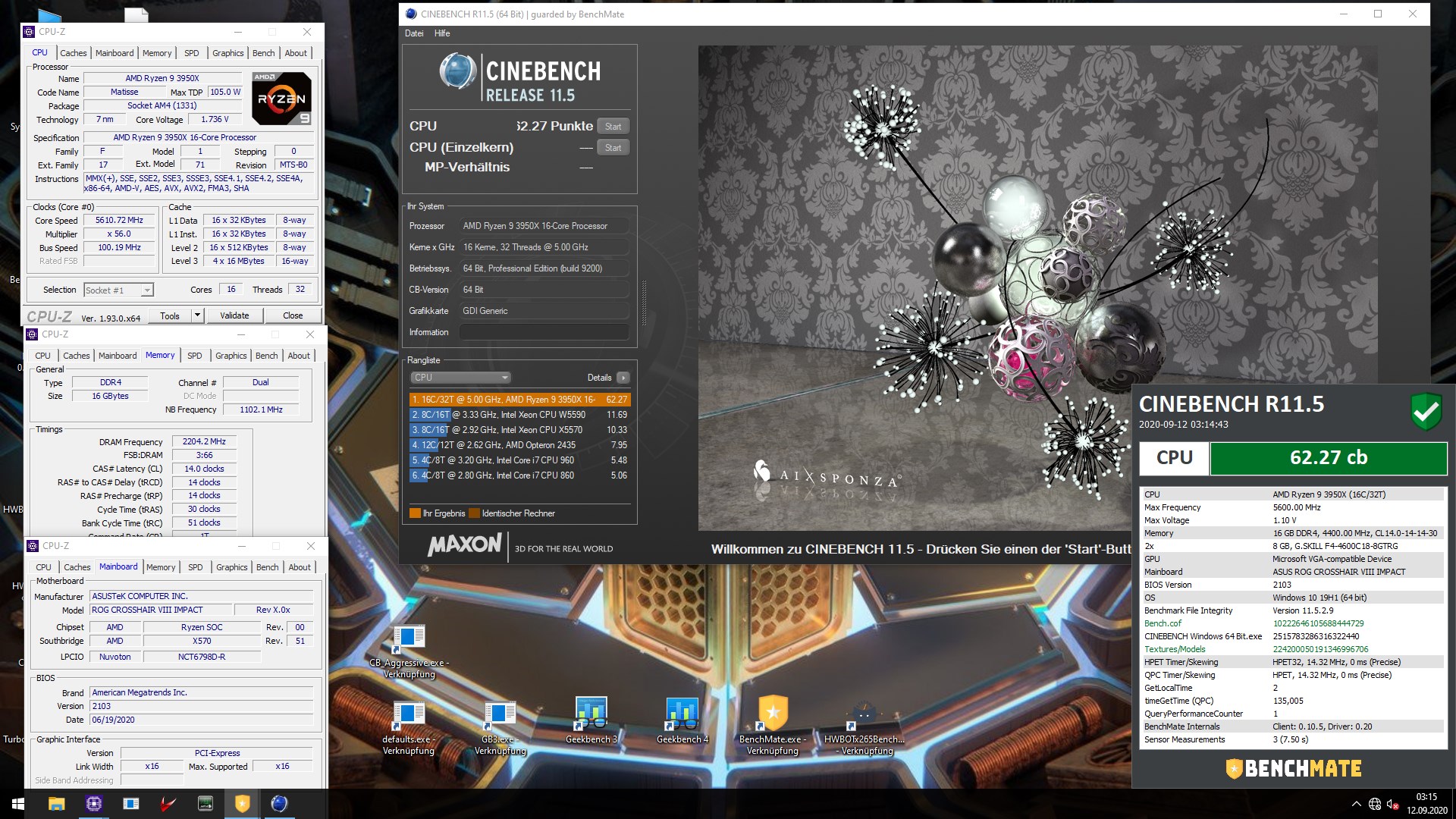Click the CPU-Z Validate button

click(x=234, y=315)
